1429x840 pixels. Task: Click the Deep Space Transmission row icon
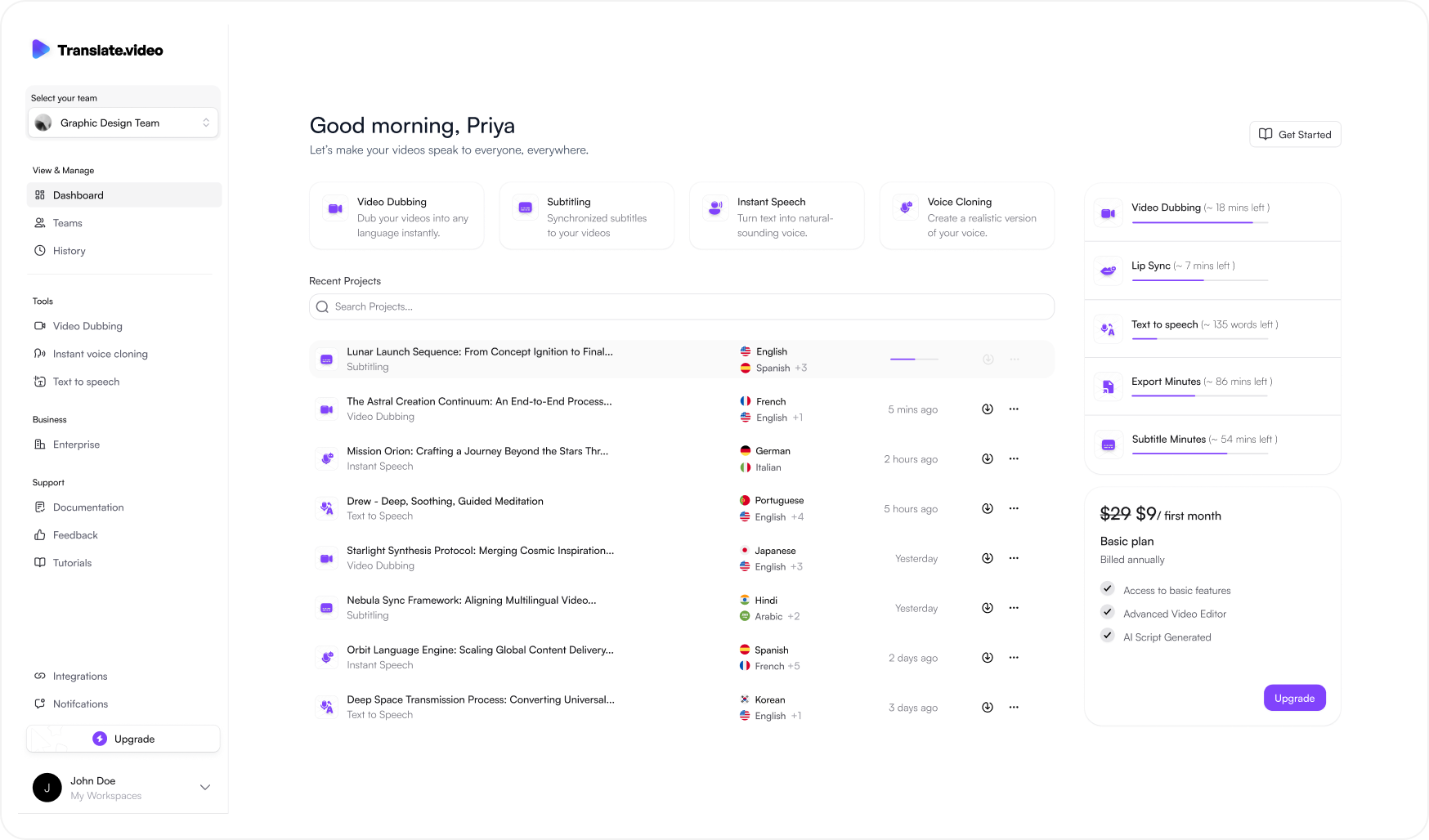(x=326, y=708)
